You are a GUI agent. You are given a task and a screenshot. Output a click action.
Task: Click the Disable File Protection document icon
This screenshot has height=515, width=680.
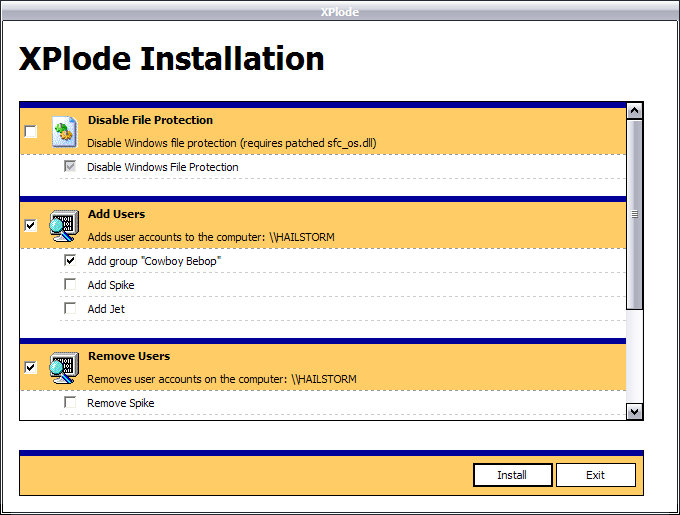click(x=65, y=132)
